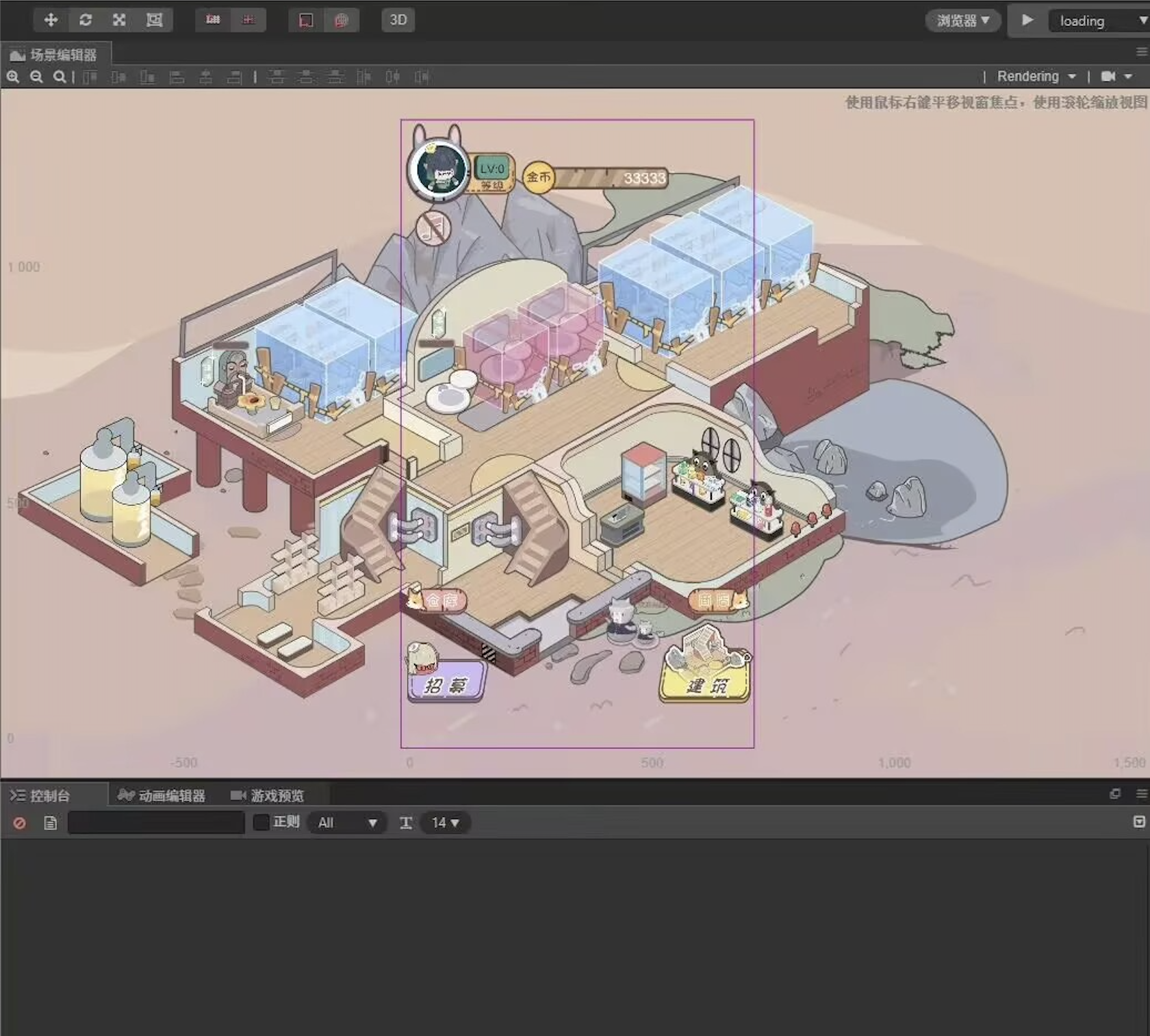Open the console log file

[x=50, y=823]
